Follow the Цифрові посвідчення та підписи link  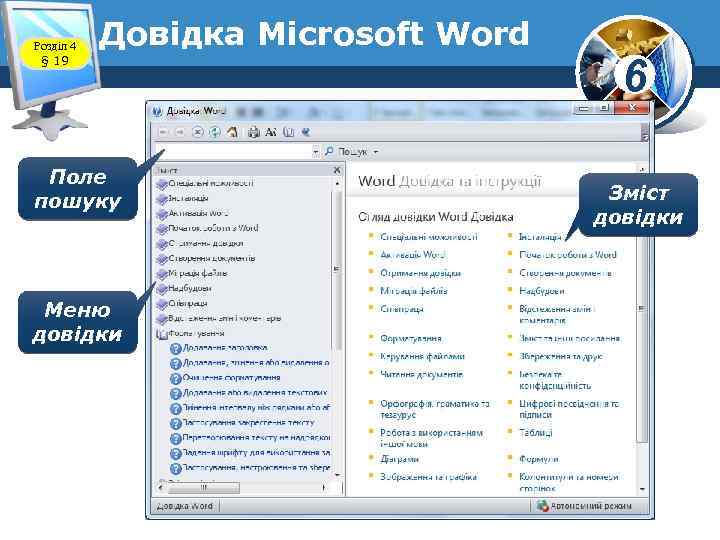pos(569,409)
